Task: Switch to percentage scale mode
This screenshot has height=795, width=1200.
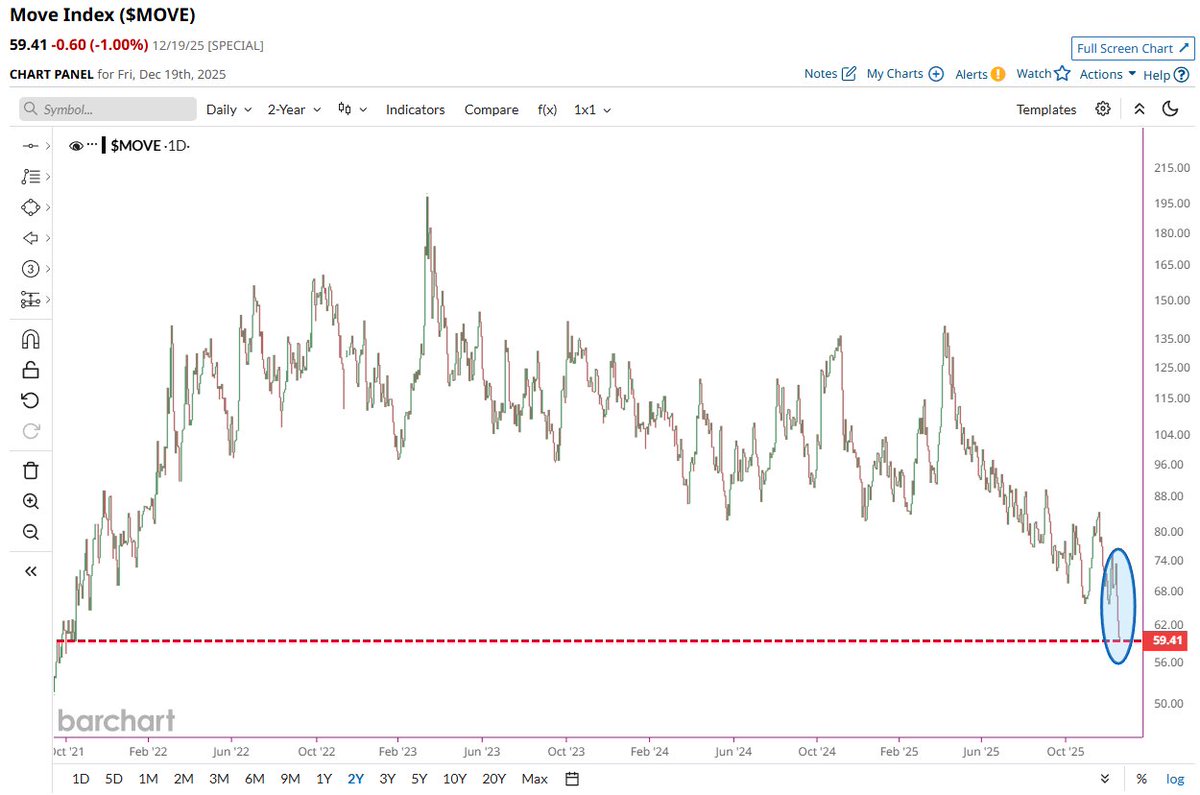Action: [1140, 778]
